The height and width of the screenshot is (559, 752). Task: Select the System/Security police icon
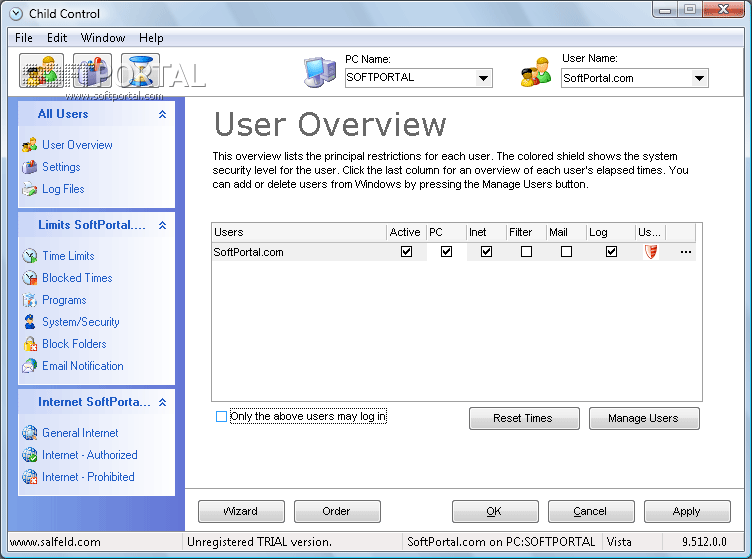coord(30,322)
